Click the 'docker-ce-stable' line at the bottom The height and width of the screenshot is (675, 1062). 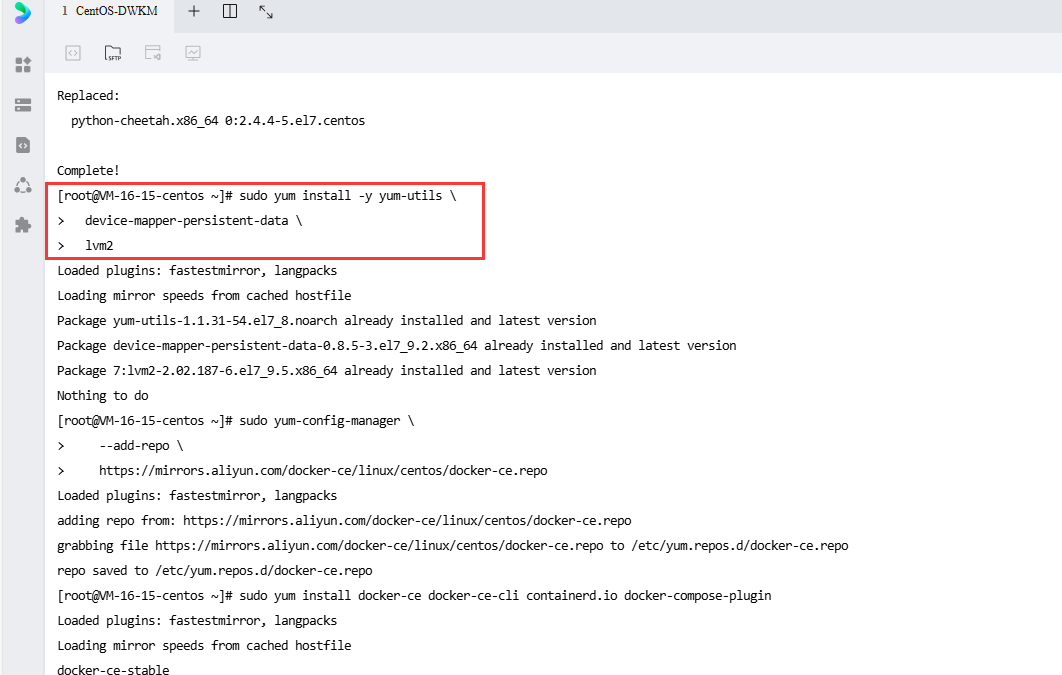click(x=113, y=669)
